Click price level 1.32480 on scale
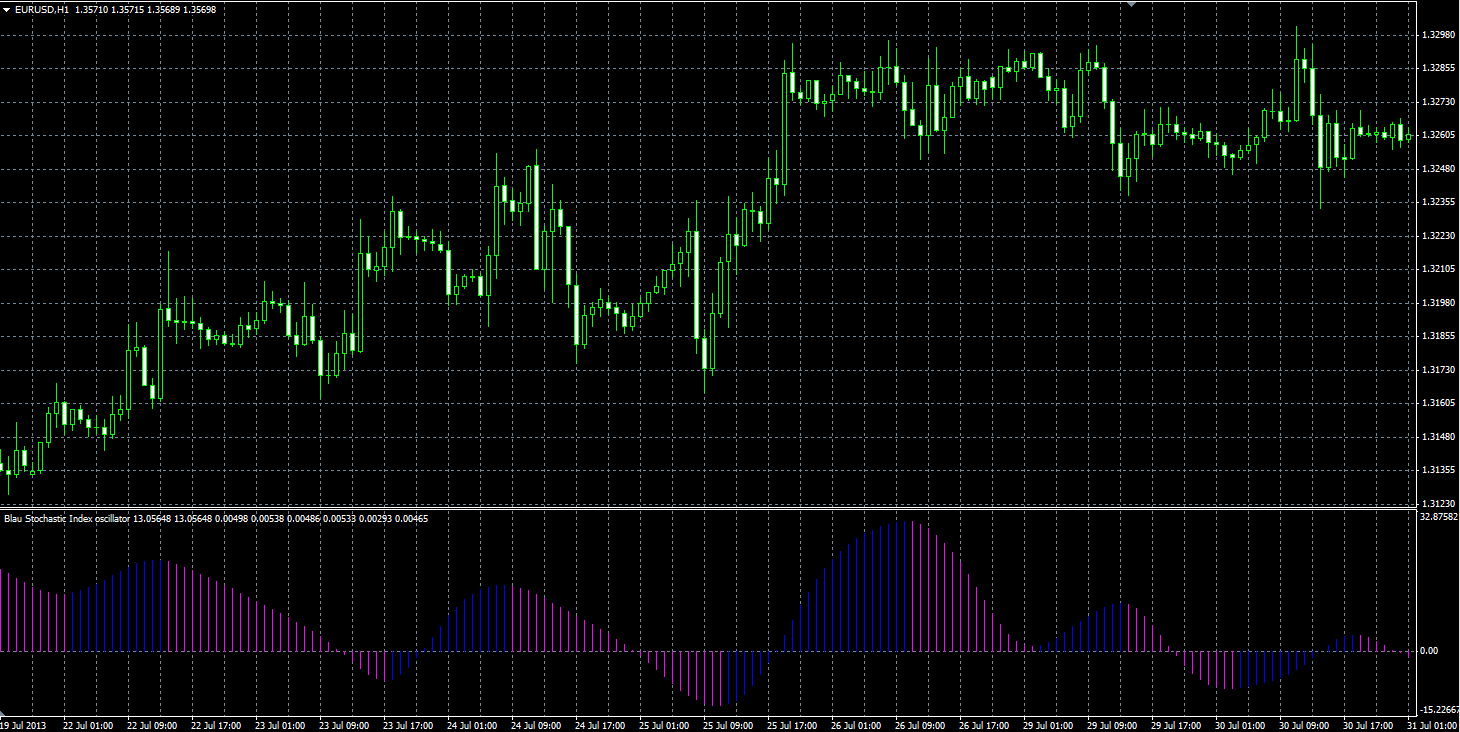The width and height of the screenshot is (1460, 732). [1437, 169]
